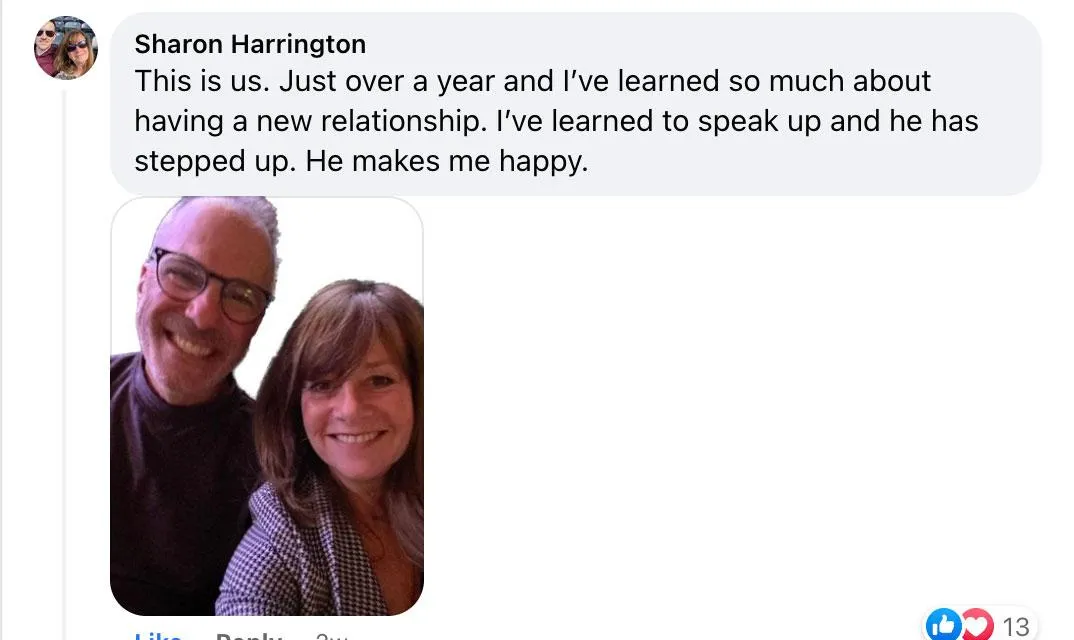
Task: Click the blue thumbs-up reaction icon
Action: coord(943,625)
